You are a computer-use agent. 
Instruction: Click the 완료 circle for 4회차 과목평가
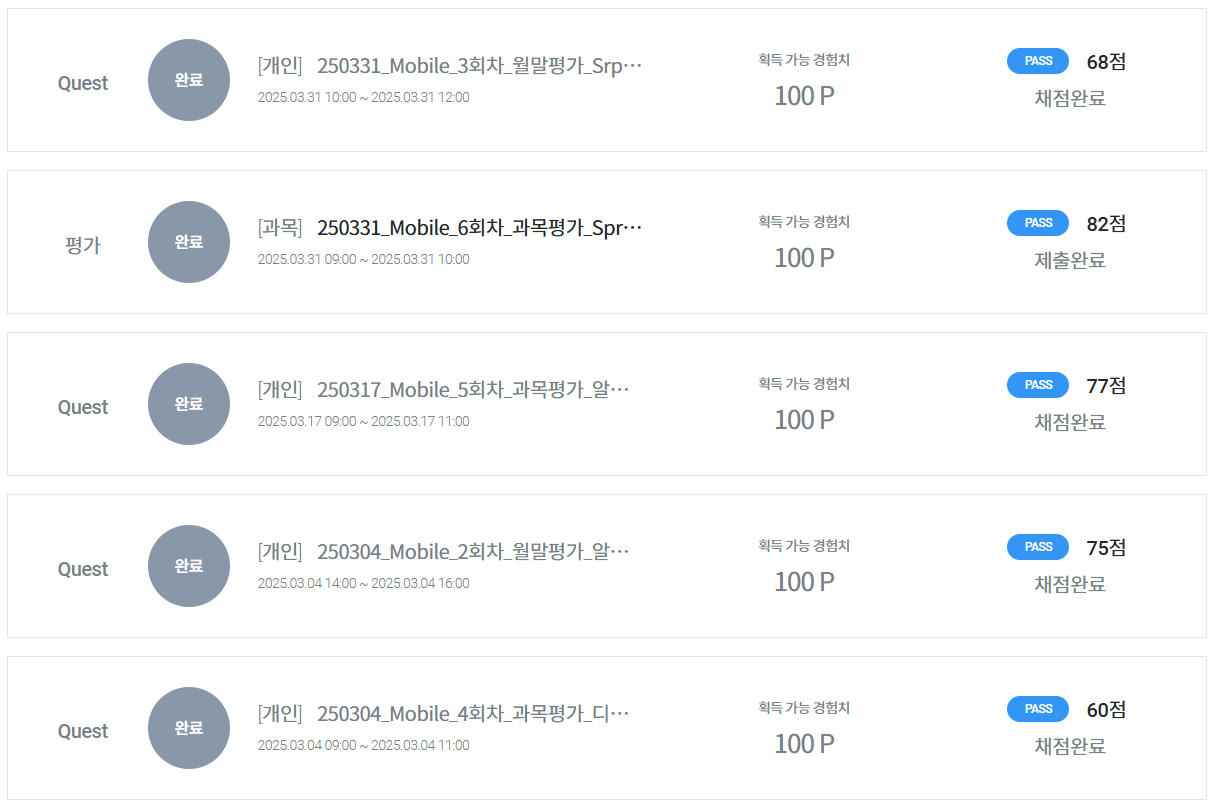pyautogui.click(x=189, y=728)
